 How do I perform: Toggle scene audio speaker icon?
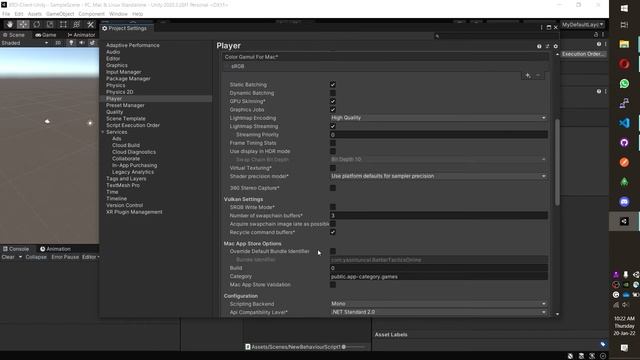82,43
